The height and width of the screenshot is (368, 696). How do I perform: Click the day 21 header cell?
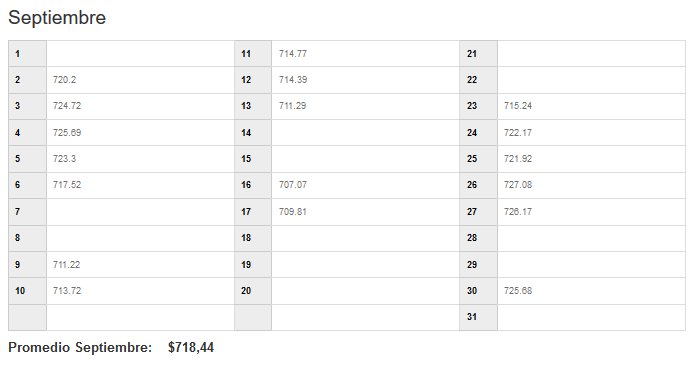[x=478, y=54]
